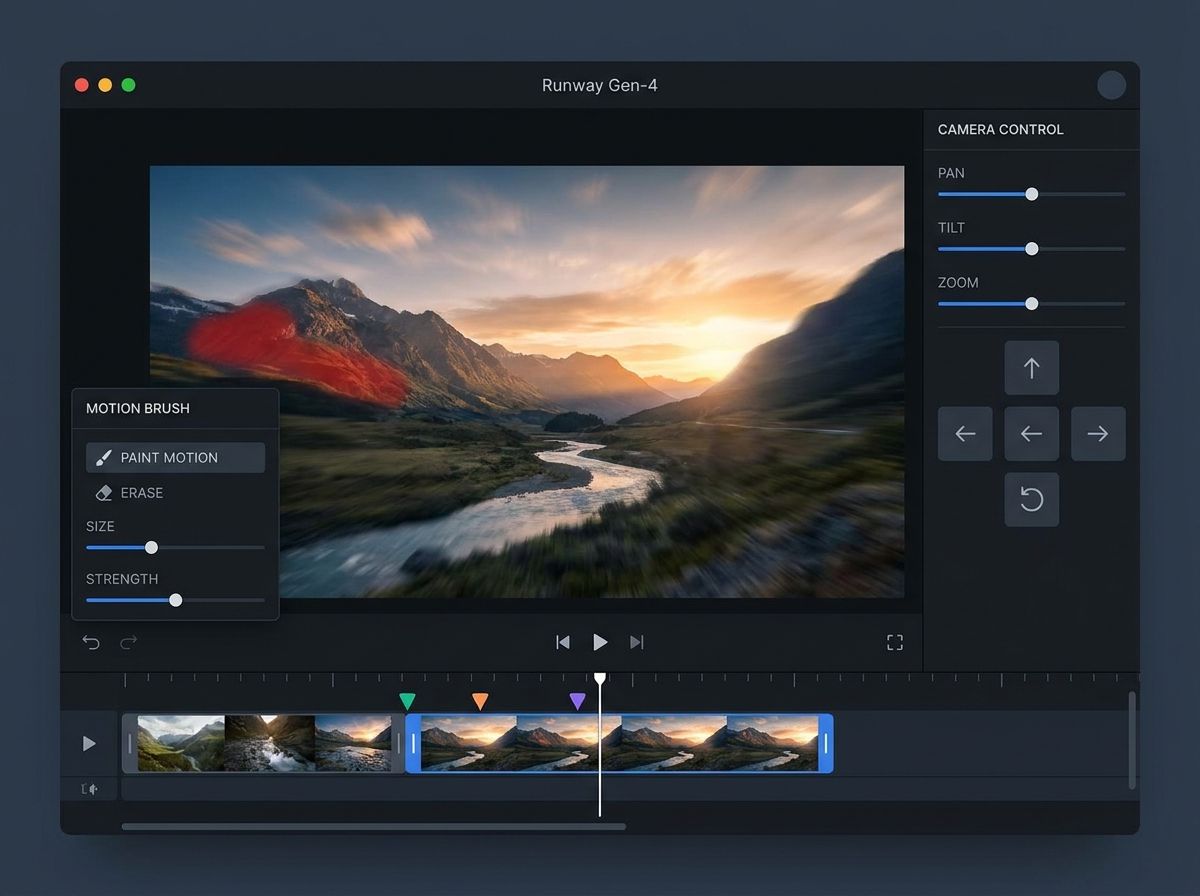Play the video preview
The height and width of the screenshot is (896, 1200).
click(x=600, y=642)
